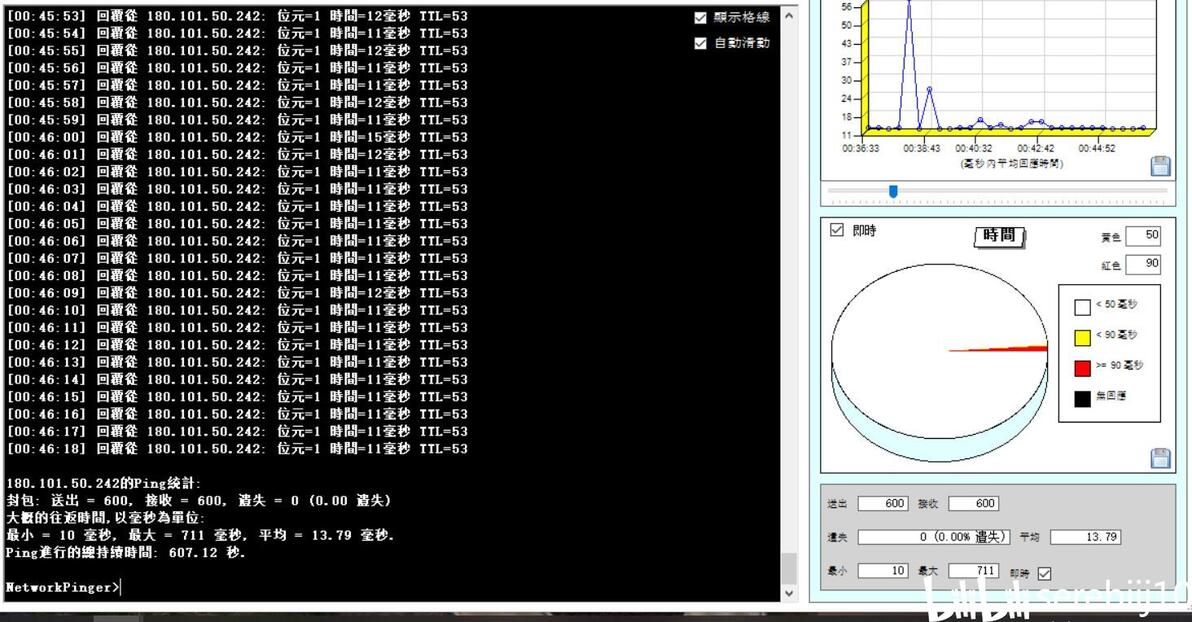1192x622 pixels.
Task: Toggle the 顯示格線 checkbox
Action: point(701,17)
